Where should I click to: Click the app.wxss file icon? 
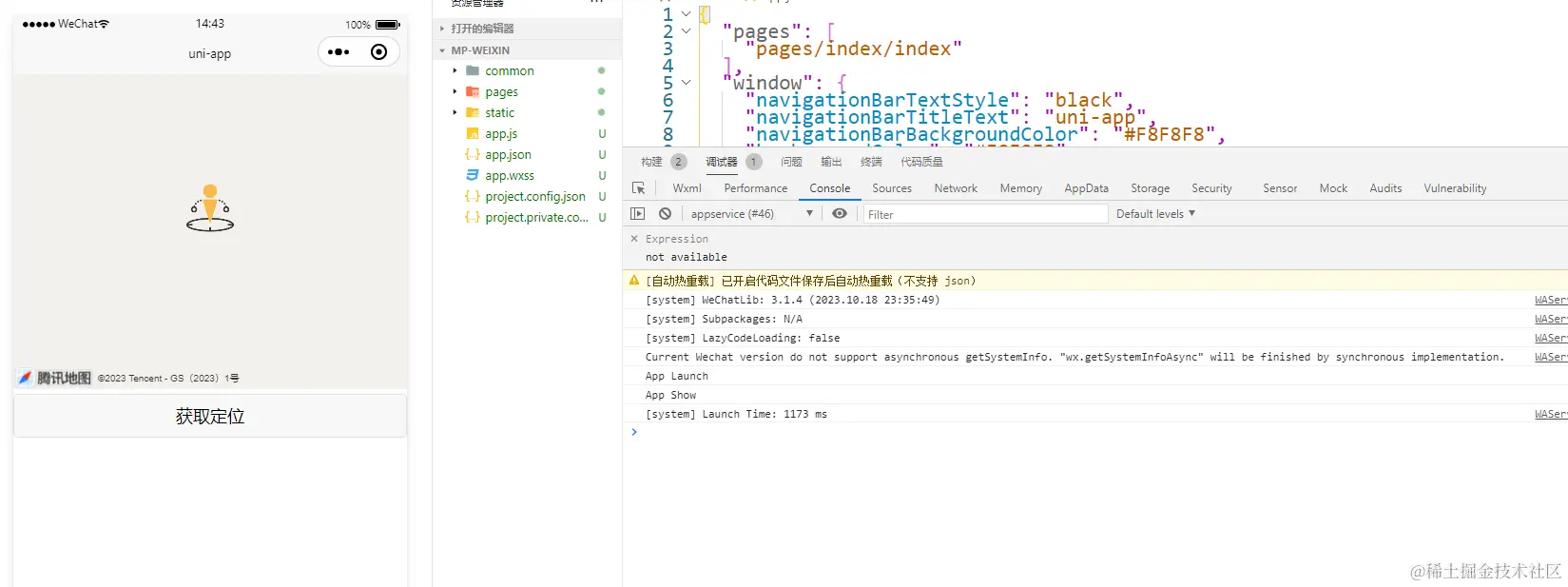point(473,175)
